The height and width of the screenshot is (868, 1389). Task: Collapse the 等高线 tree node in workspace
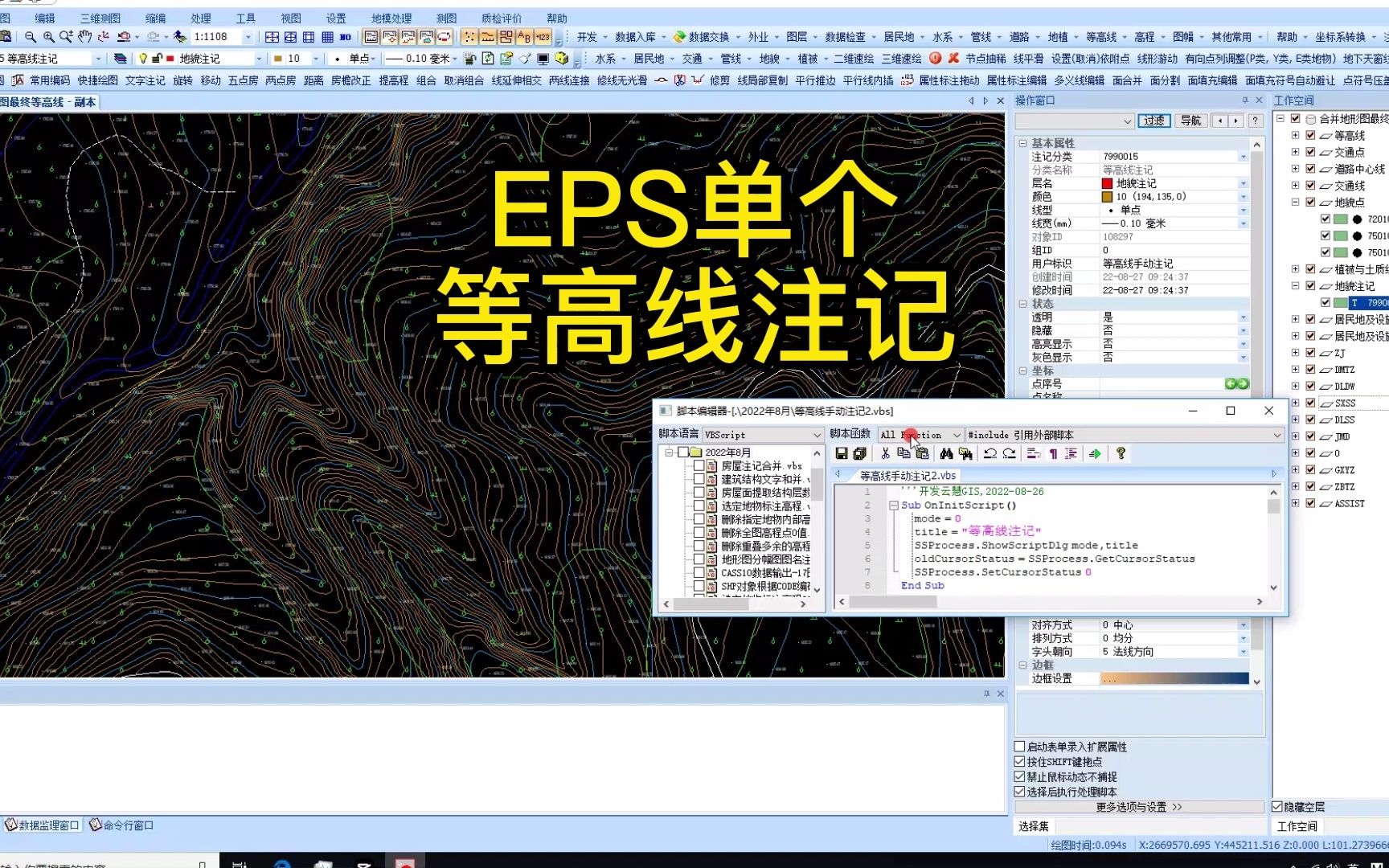click(x=1296, y=135)
